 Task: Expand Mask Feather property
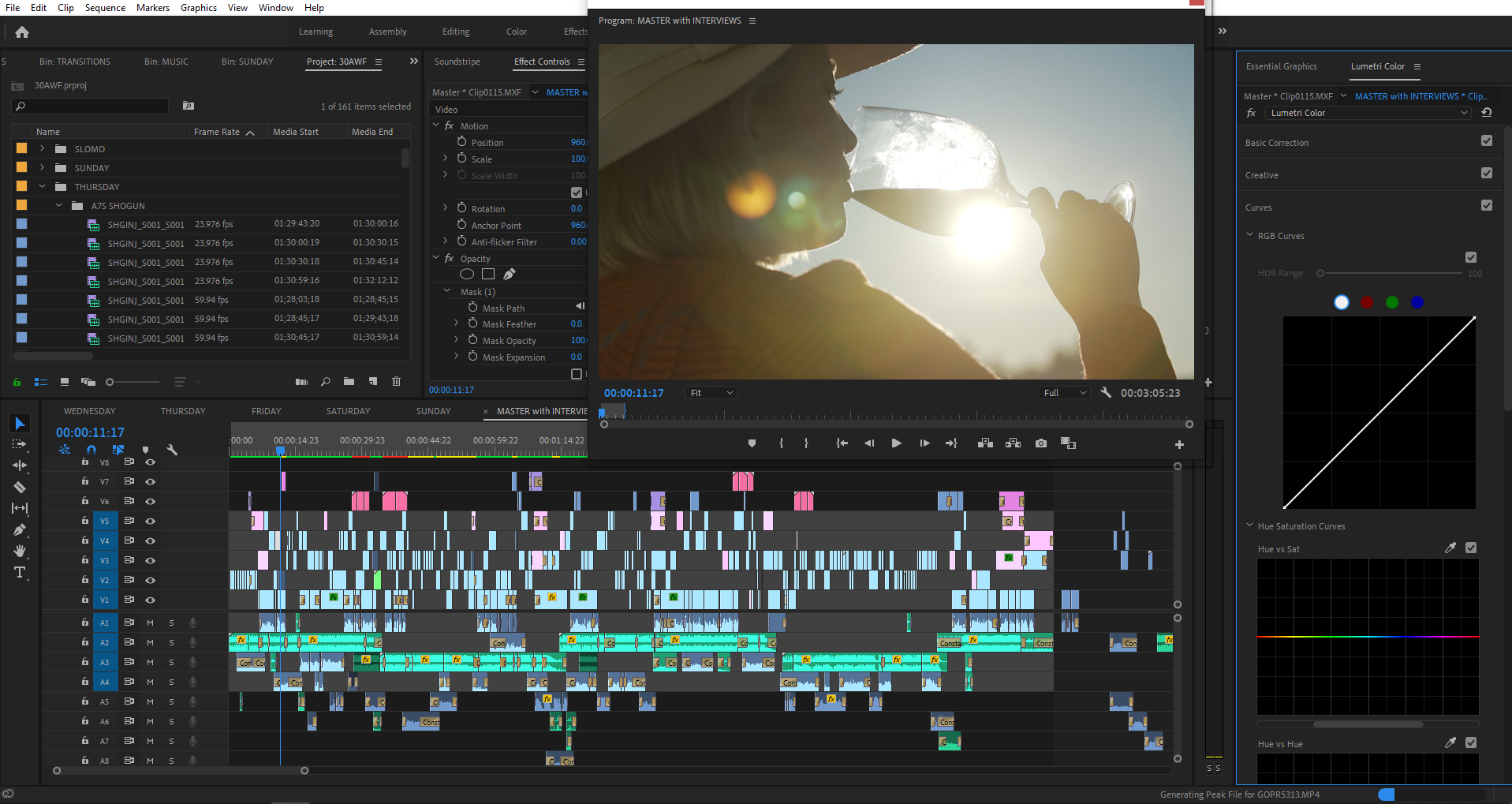tap(456, 323)
